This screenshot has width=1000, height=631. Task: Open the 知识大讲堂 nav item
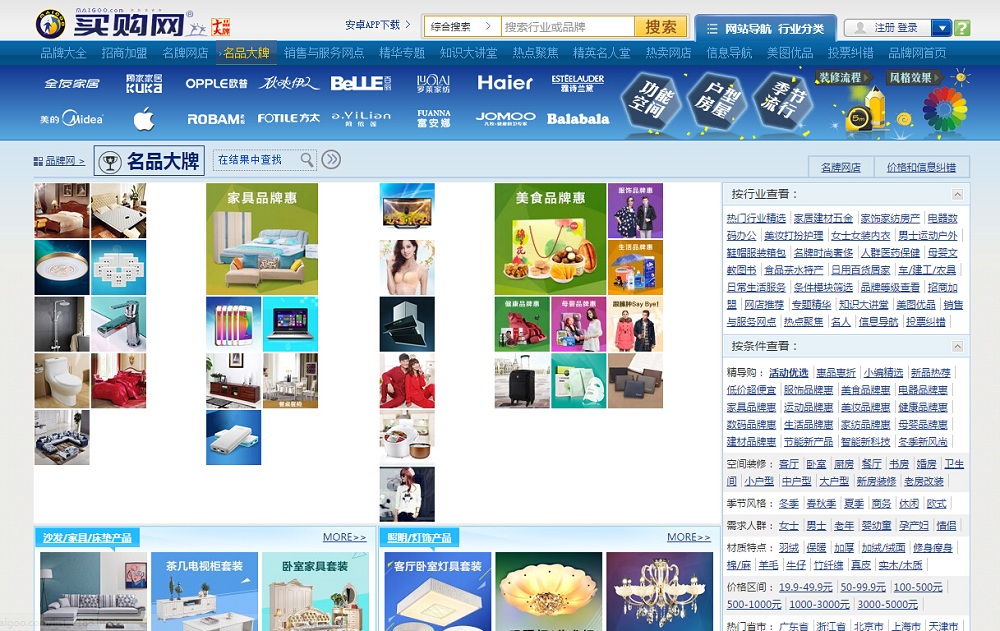[468, 53]
